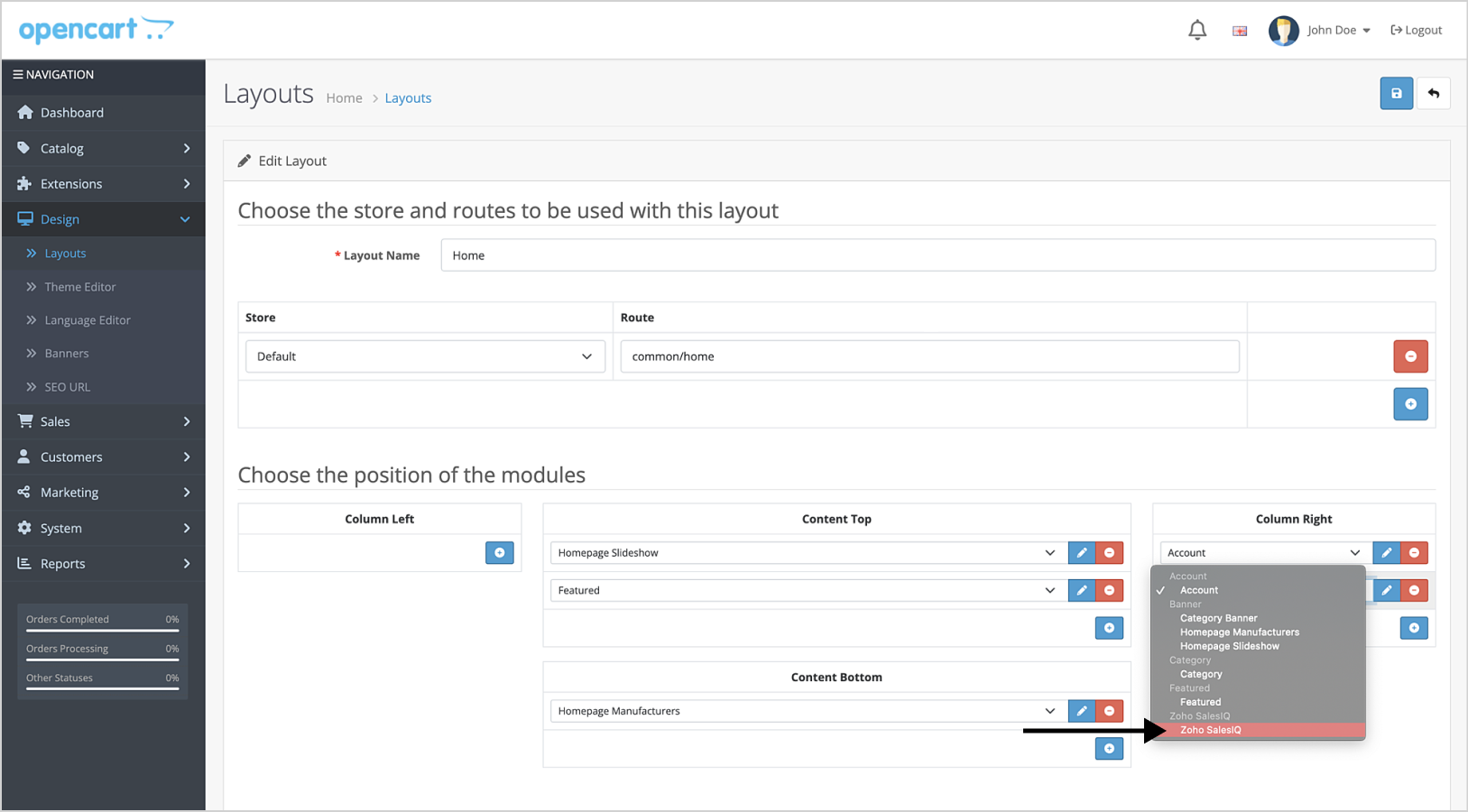
Task: Open Theme Editor in the sidebar
Action: click(80, 287)
